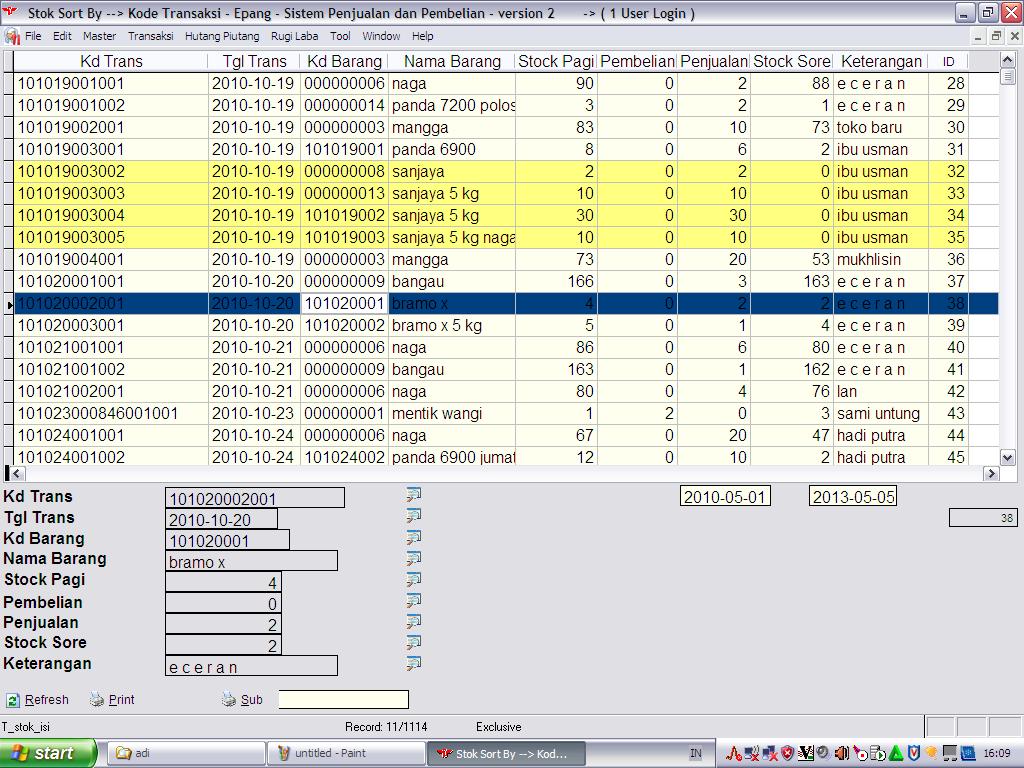The image size is (1024, 768).
Task: Click the printer icon beside Sub
Action: 229,700
